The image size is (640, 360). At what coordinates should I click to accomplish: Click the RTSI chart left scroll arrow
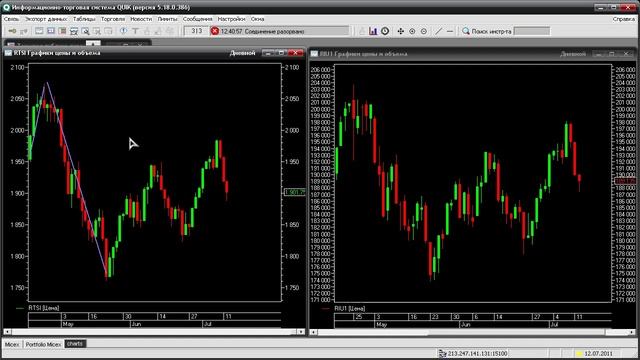click(x=7, y=332)
